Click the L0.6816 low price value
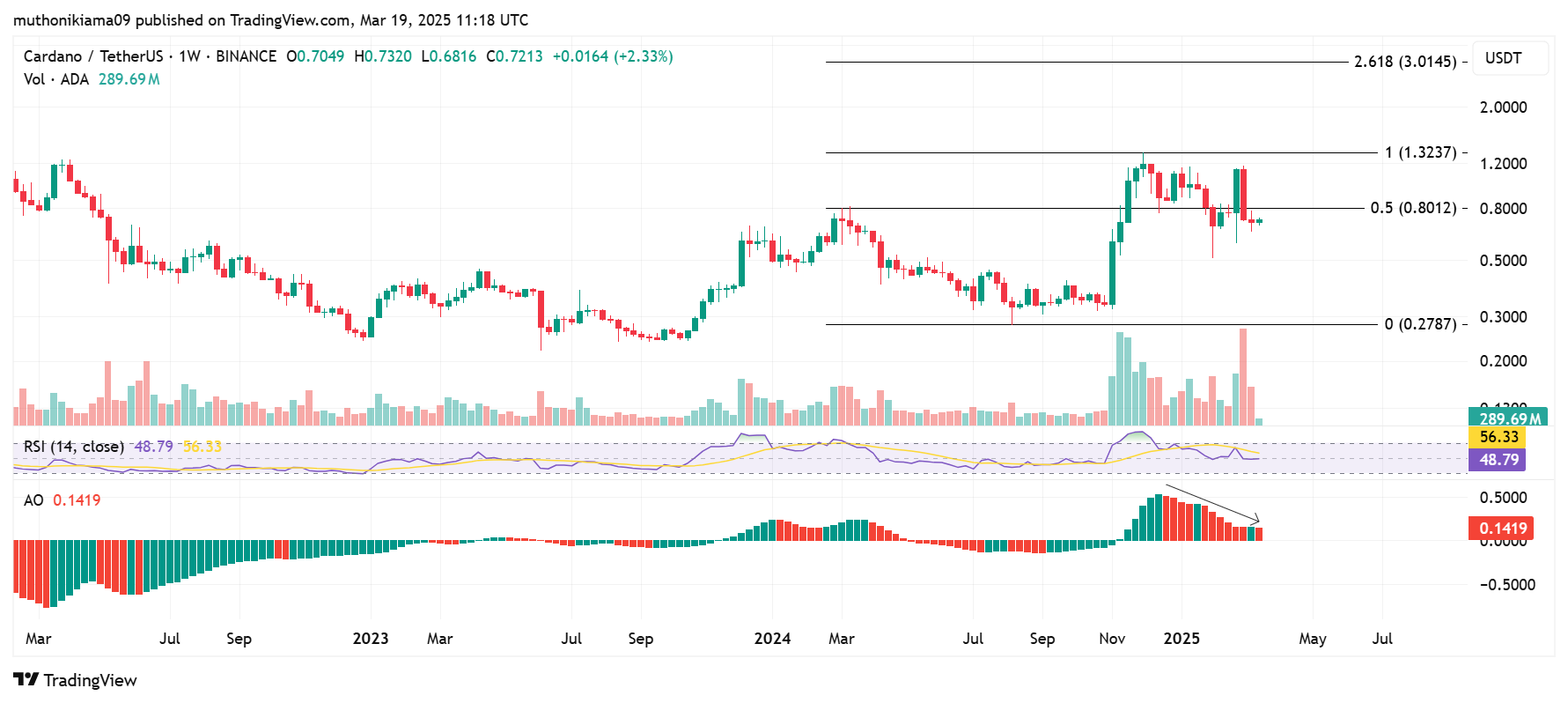Viewport: 1568px width, 703px height. pyautogui.click(x=449, y=56)
